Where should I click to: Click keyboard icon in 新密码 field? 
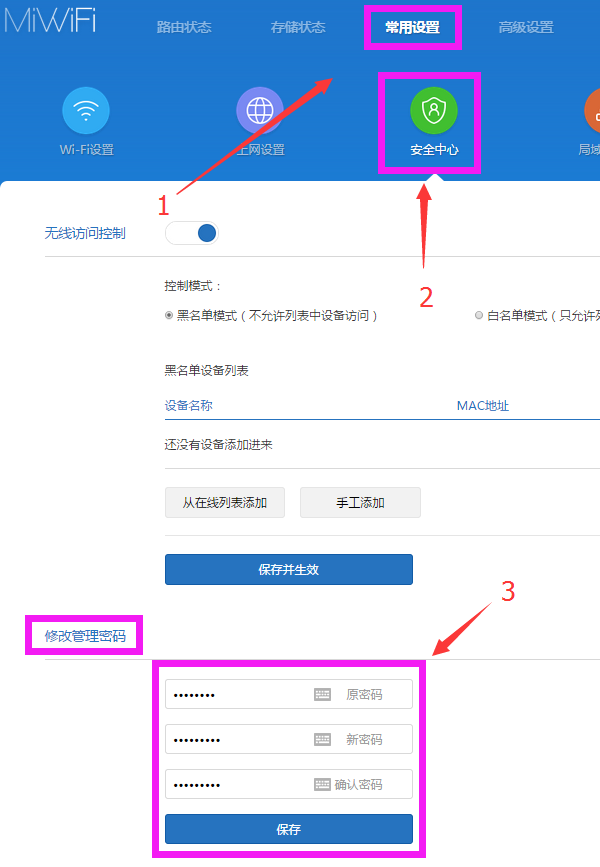coord(322,739)
